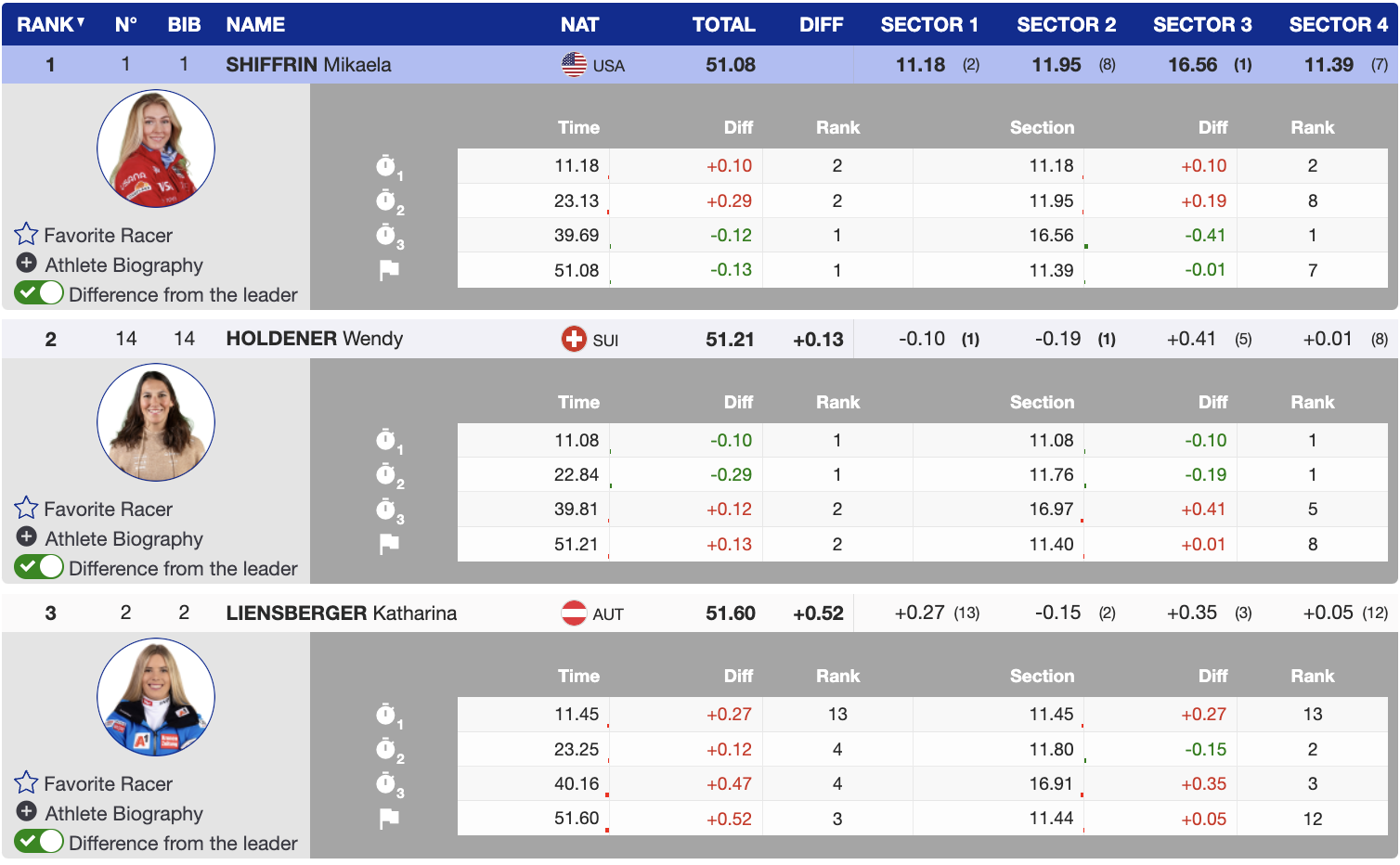Image resolution: width=1400 pixels, height=865 pixels.
Task: Expand Athlete Biography for Shiffrin
Action: 27,264
